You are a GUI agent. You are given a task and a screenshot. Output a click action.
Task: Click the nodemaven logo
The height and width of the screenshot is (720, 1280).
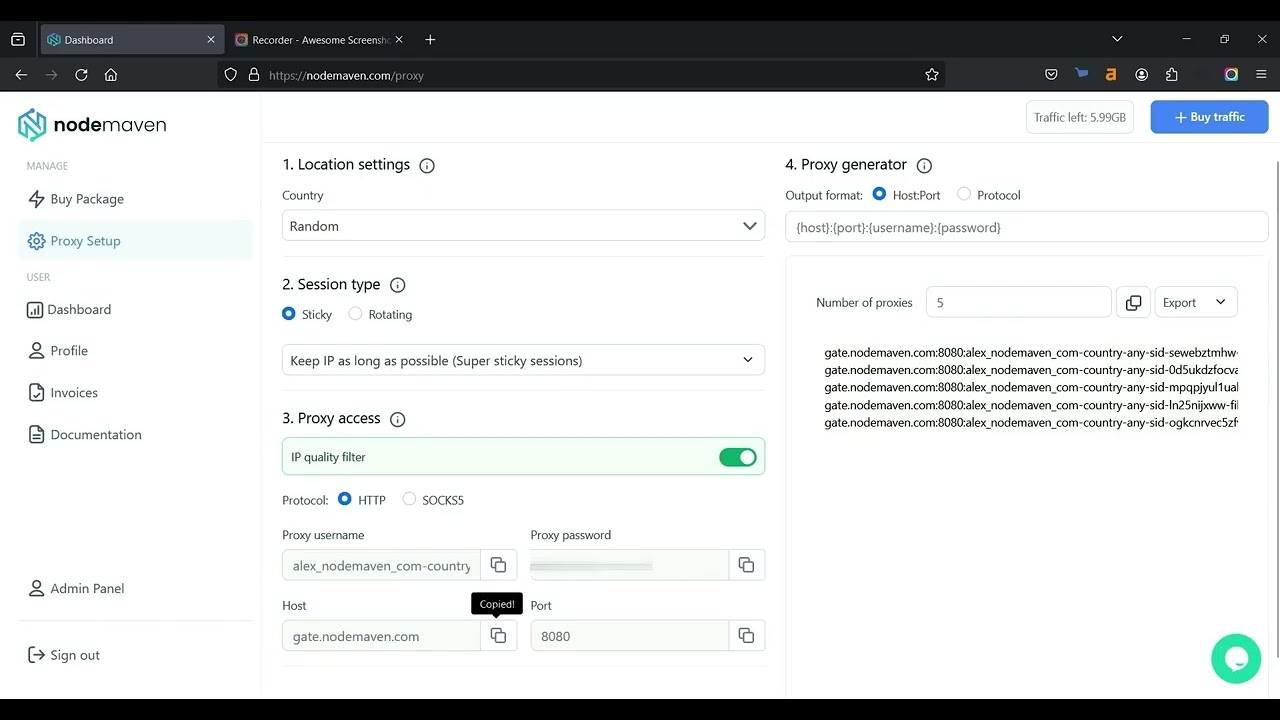[x=92, y=125]
